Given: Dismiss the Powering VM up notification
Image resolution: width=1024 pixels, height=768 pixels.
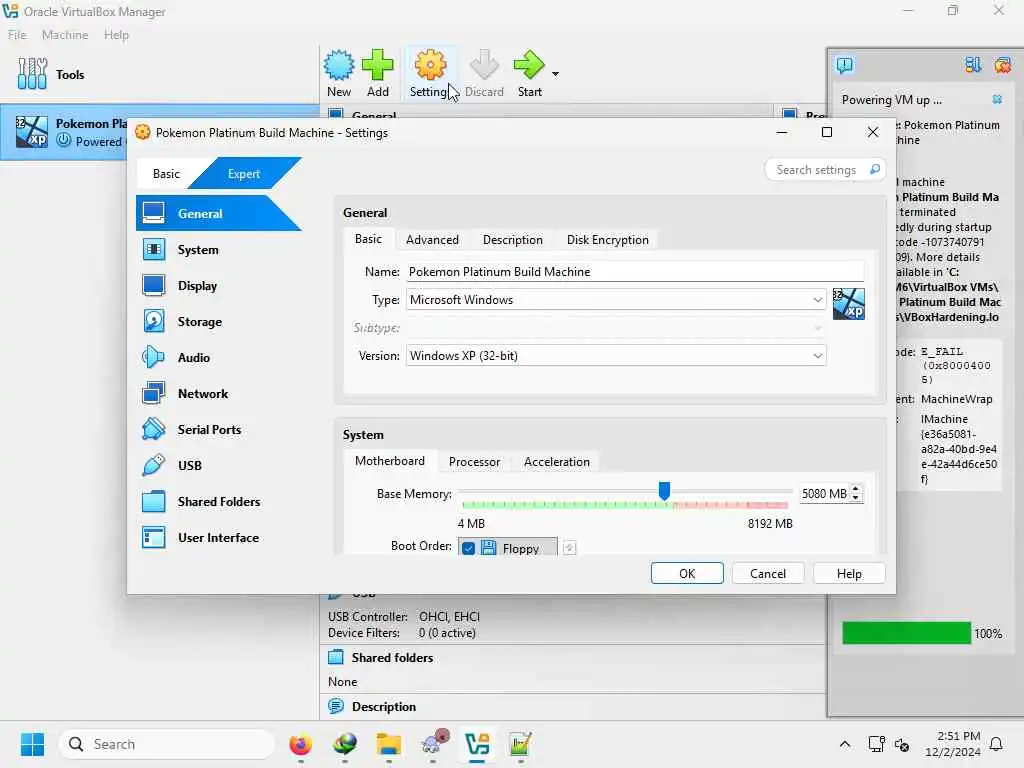Looking at the screenshot, I should point(997,99).
